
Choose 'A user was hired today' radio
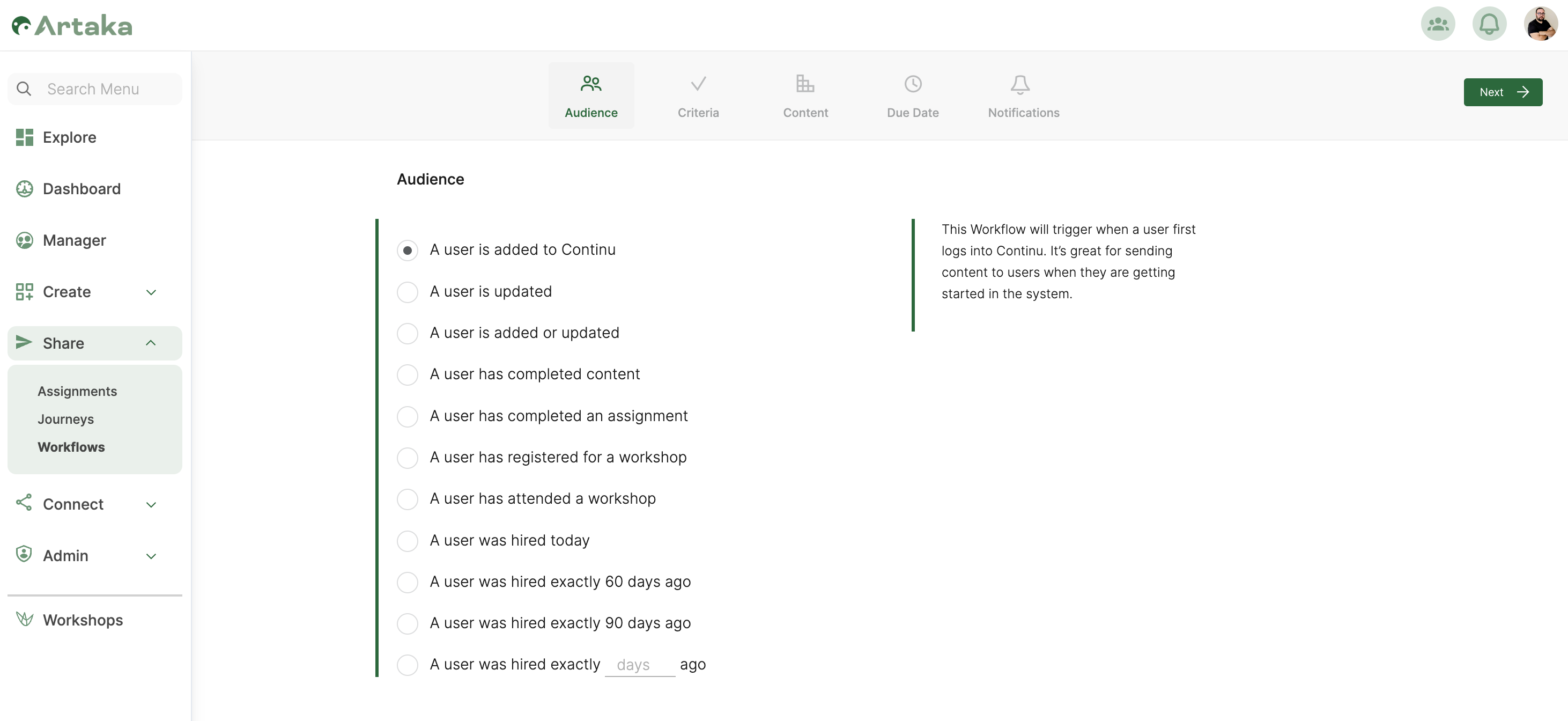click(407, 541)
